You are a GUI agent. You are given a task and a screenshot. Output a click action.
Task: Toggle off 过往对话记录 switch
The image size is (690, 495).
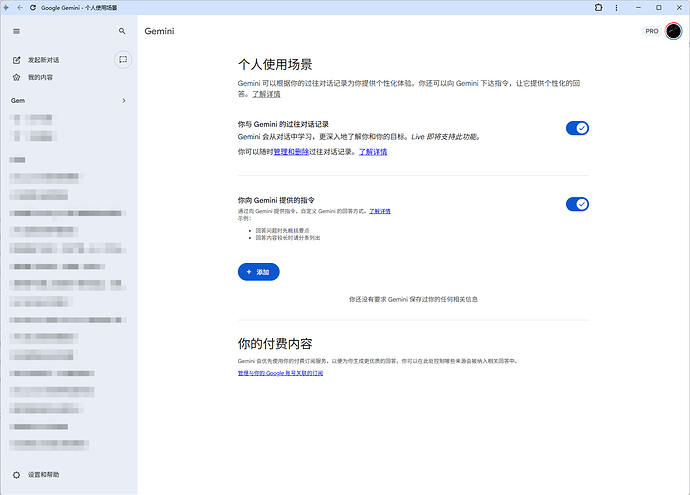pos(577,128)
